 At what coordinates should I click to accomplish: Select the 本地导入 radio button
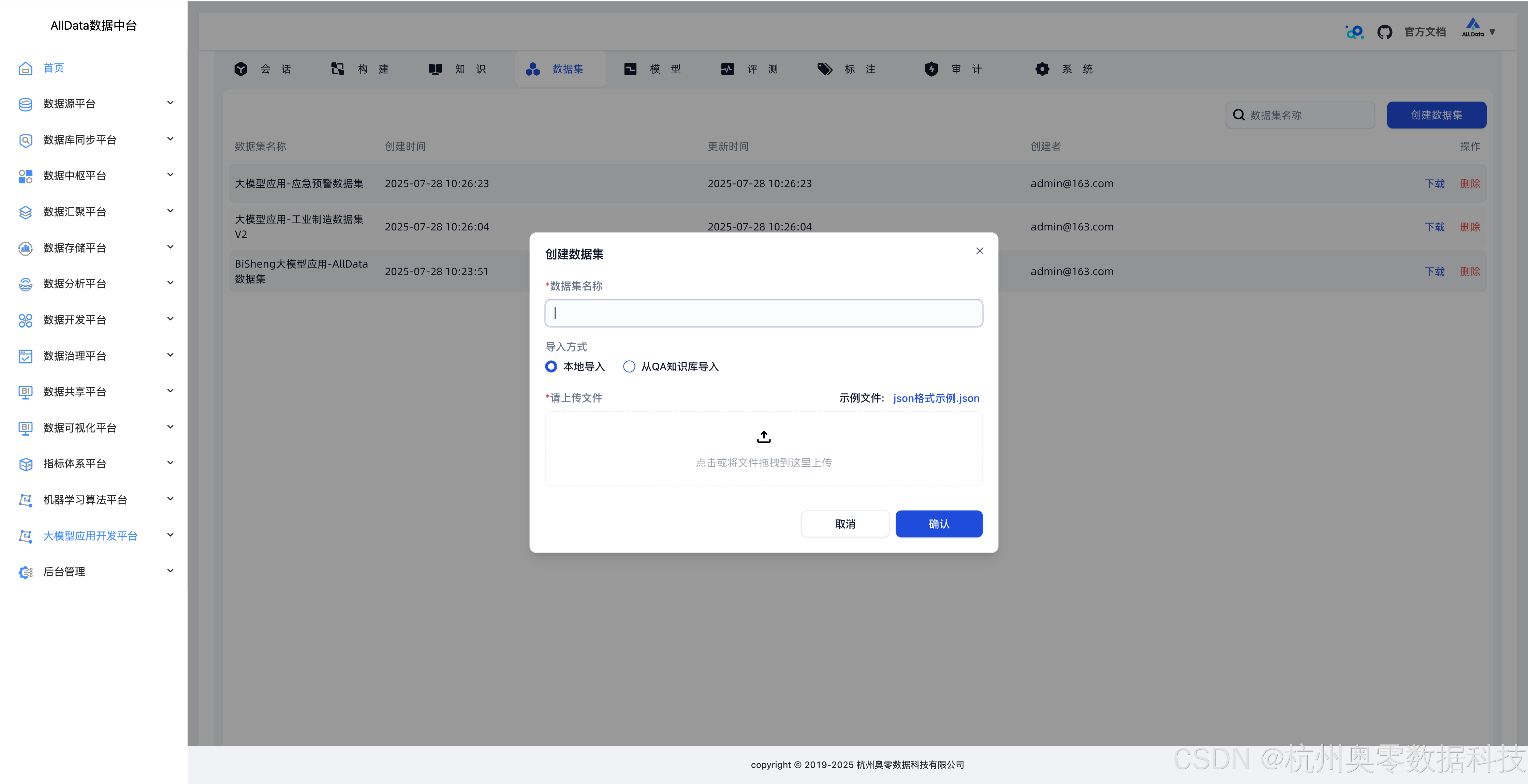[550, 366]
